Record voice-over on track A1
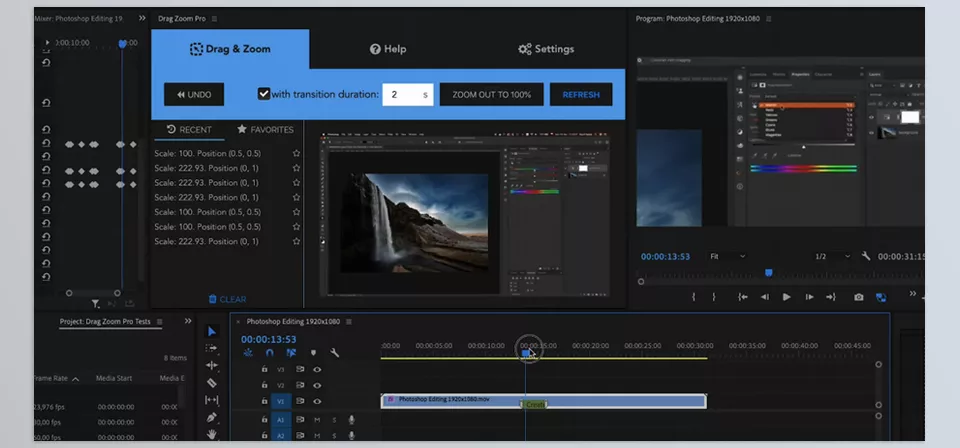This screenshot has width=960, height=448. click(351, 420)
